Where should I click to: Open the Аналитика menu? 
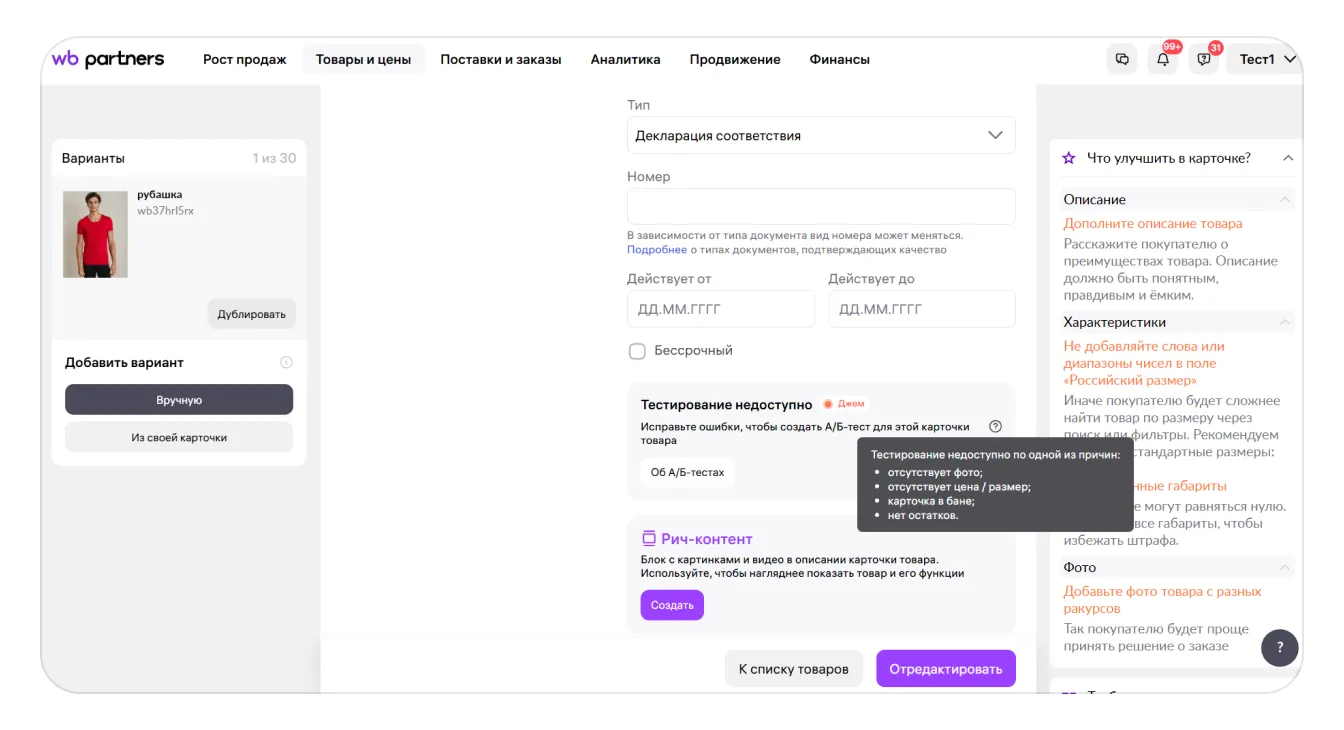point(625,59)
